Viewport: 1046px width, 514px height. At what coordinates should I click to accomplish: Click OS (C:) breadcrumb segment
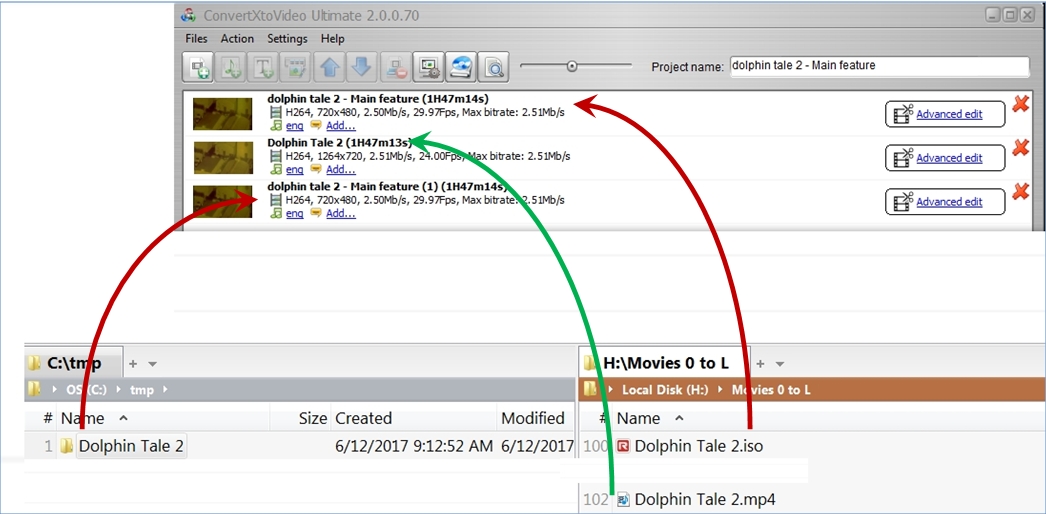pos(86,390)
